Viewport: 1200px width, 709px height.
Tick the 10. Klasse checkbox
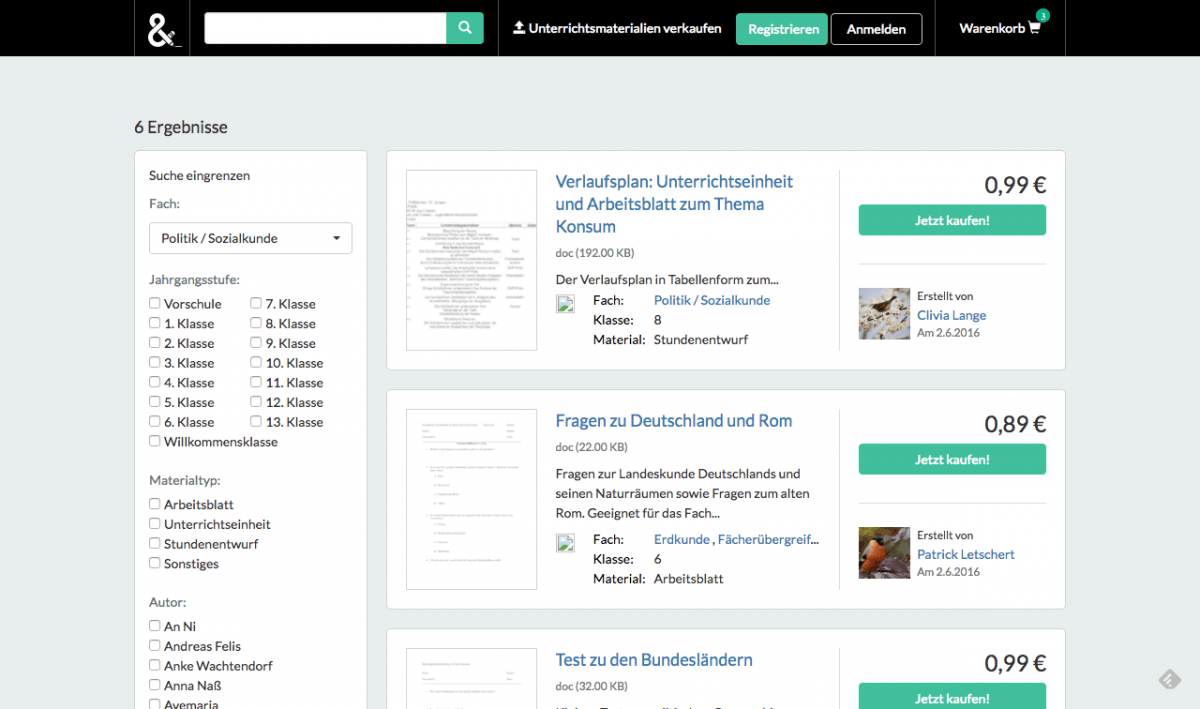pyautogui.click(x=256, y=362)
